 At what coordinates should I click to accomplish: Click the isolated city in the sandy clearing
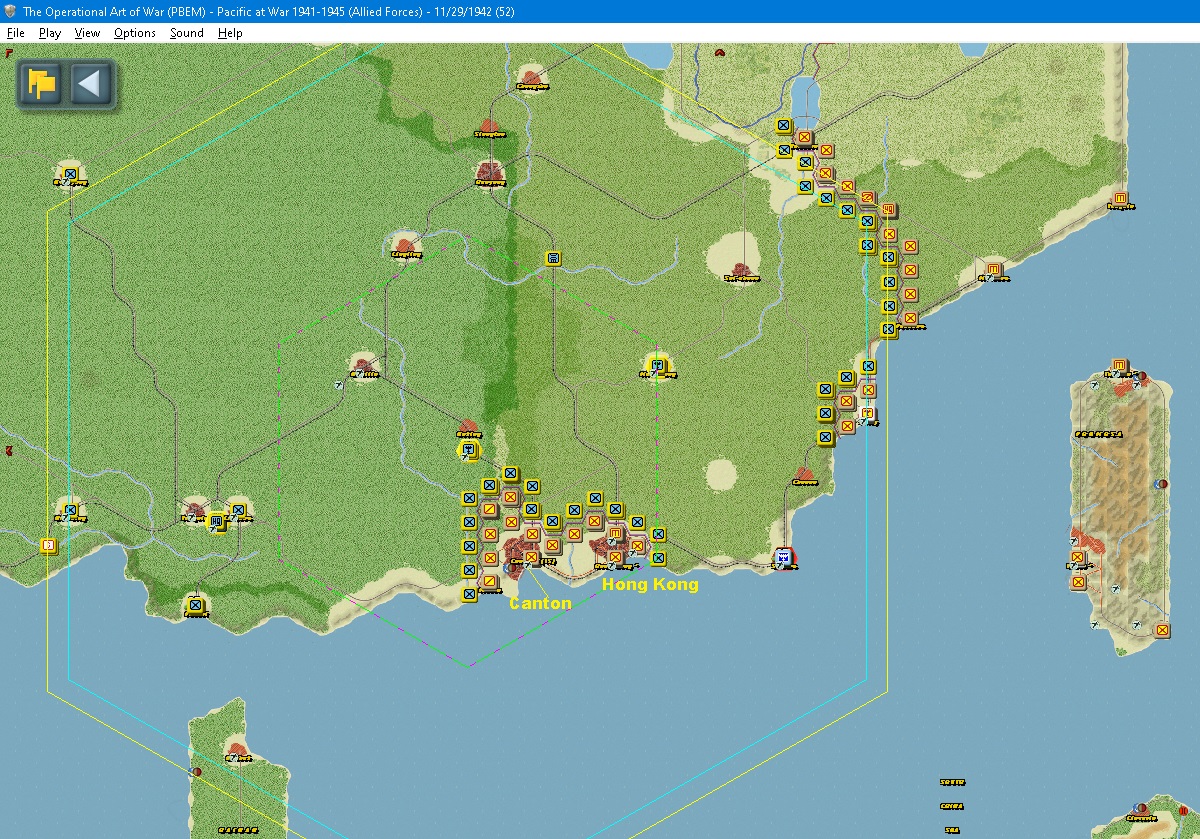(740, 271)
